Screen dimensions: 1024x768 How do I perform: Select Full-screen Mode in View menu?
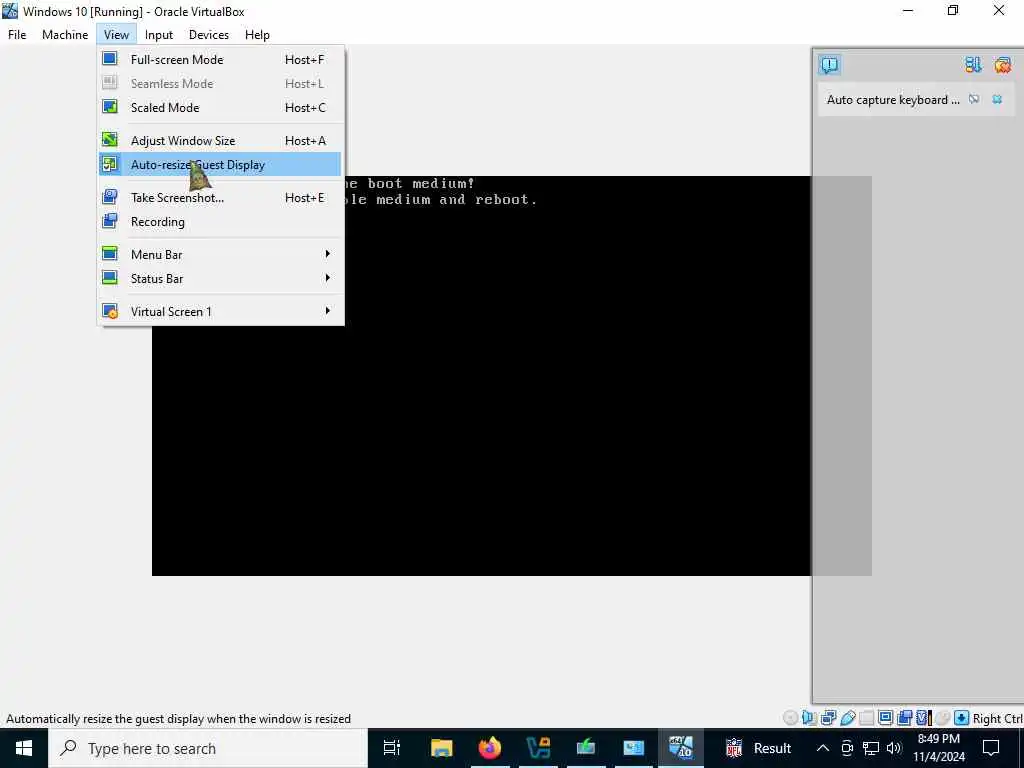tap(220, 59)
